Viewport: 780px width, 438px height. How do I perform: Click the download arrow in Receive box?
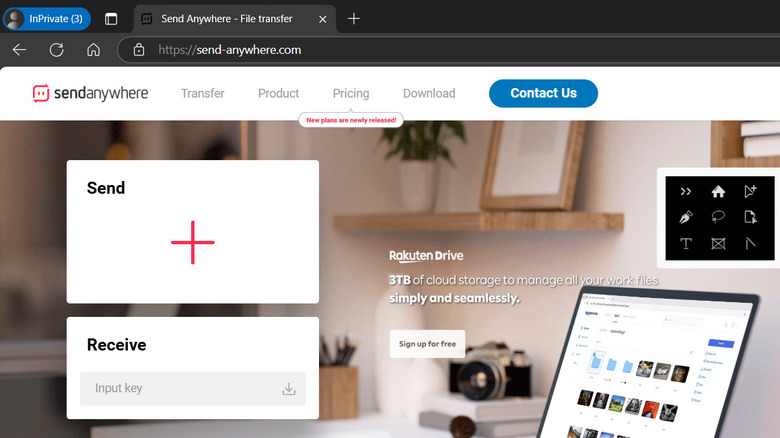(x=289, y=388)
